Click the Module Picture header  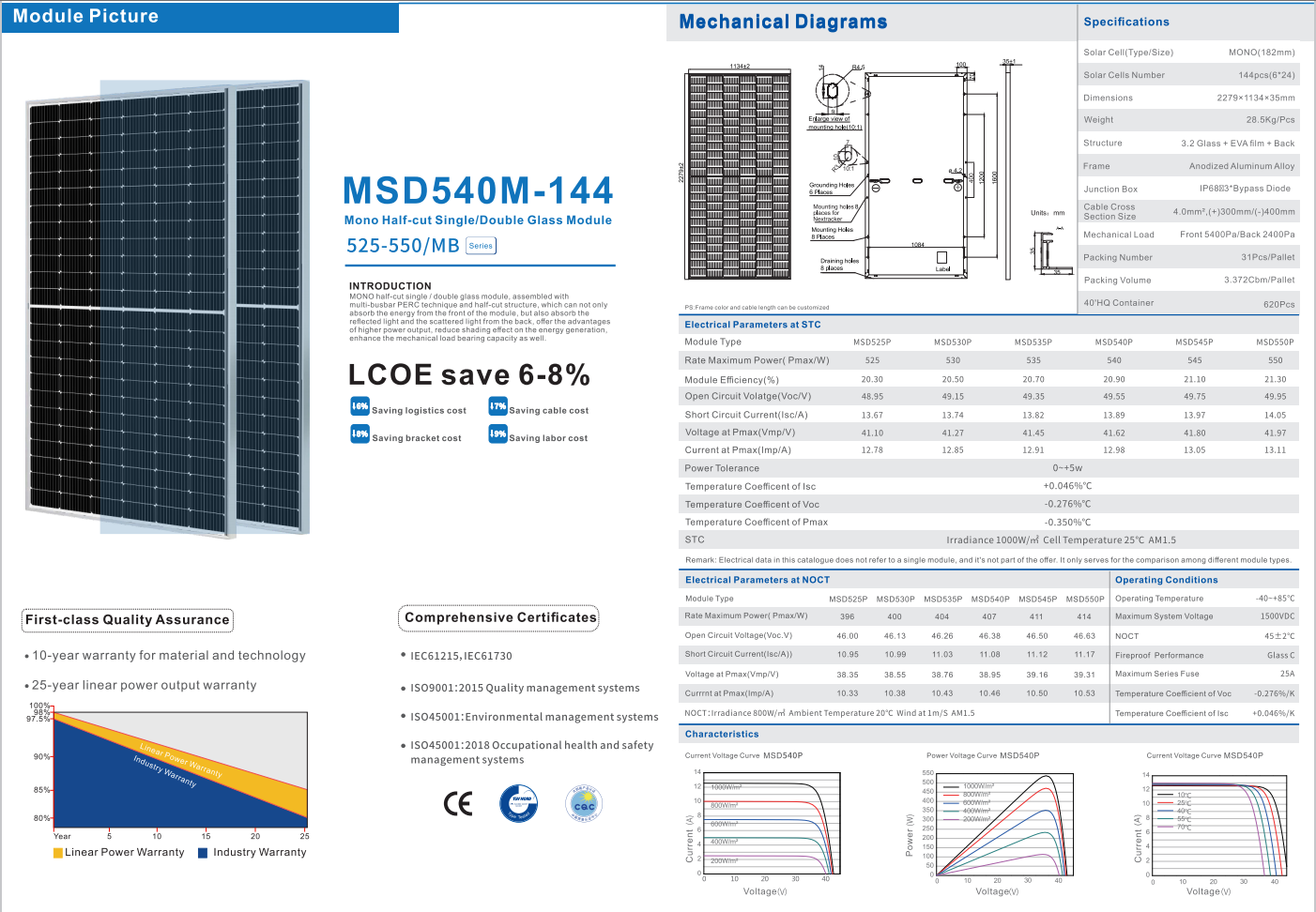pyautogui.click(x=200, y=17)
